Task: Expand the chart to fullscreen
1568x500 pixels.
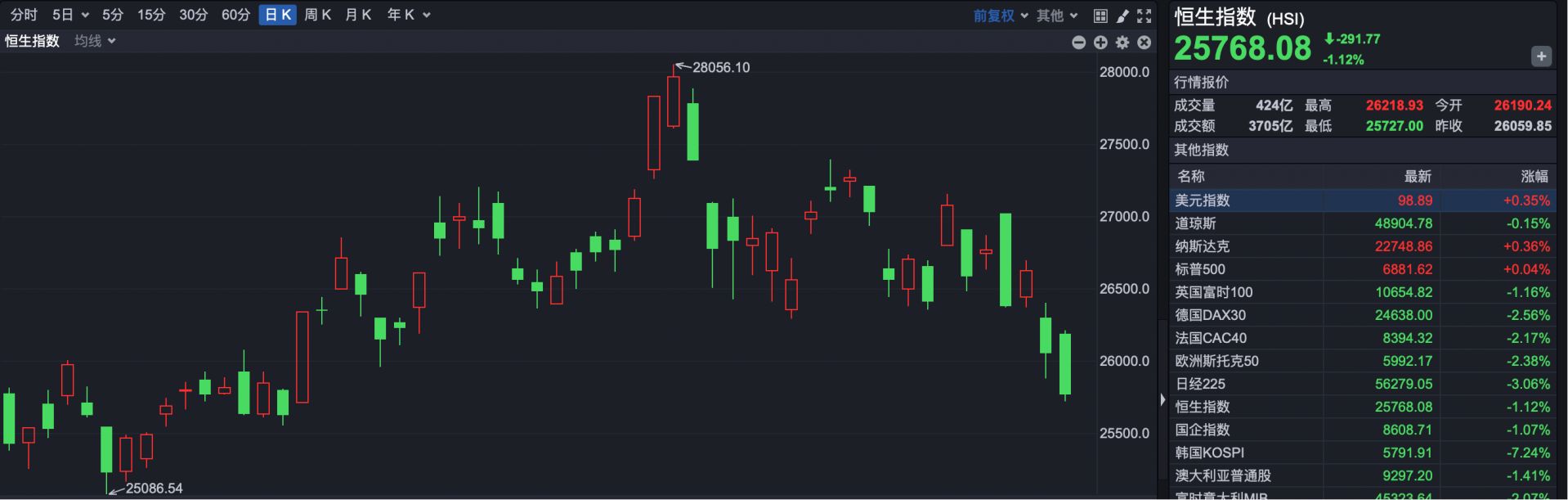Action: (1145, 16)
